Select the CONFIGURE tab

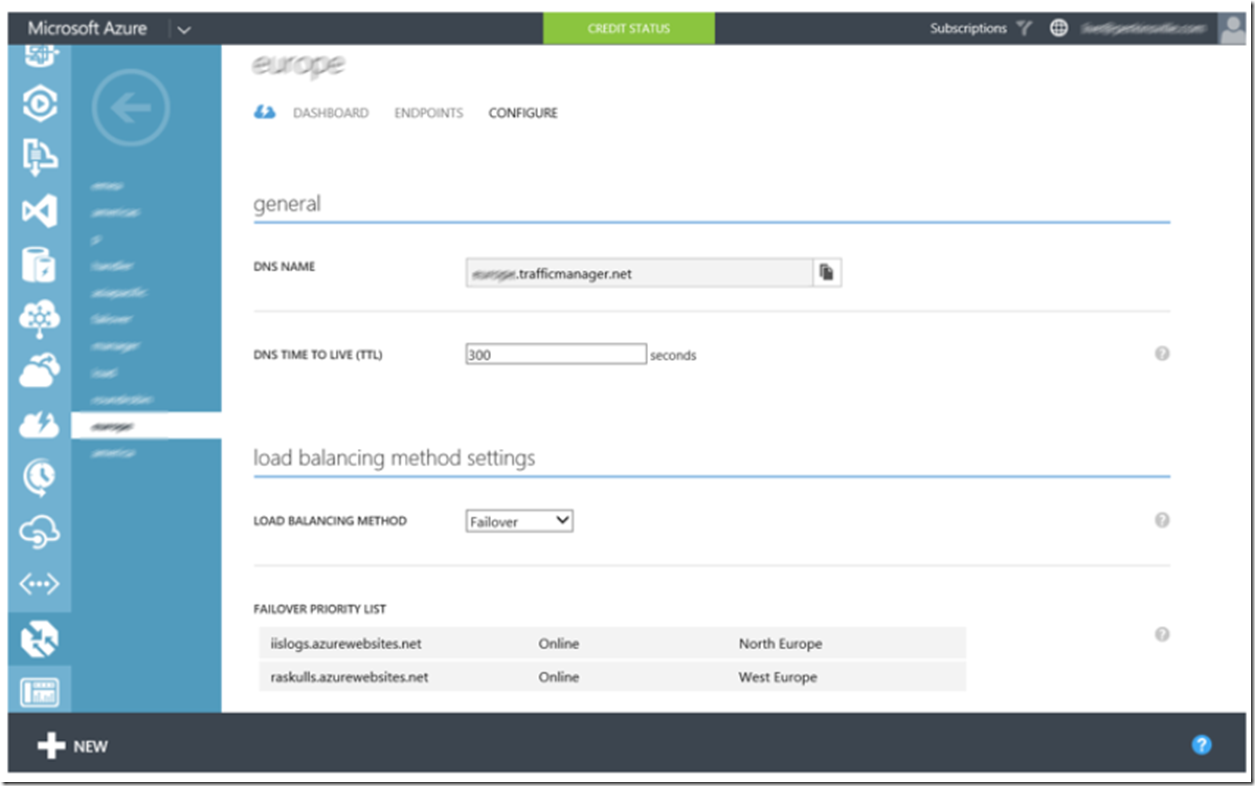click(x=523, y=113)
